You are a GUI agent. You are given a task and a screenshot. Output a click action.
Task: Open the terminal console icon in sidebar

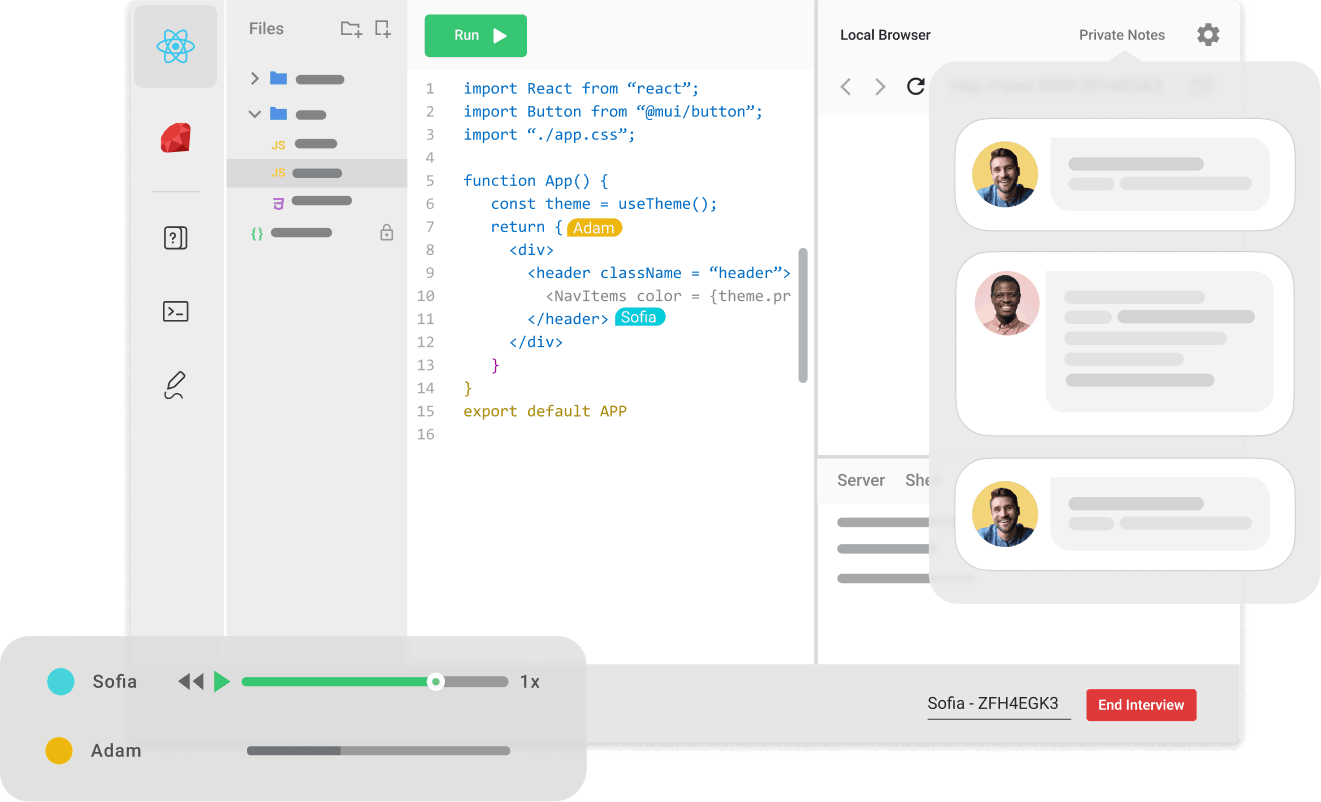coord(175,311)
